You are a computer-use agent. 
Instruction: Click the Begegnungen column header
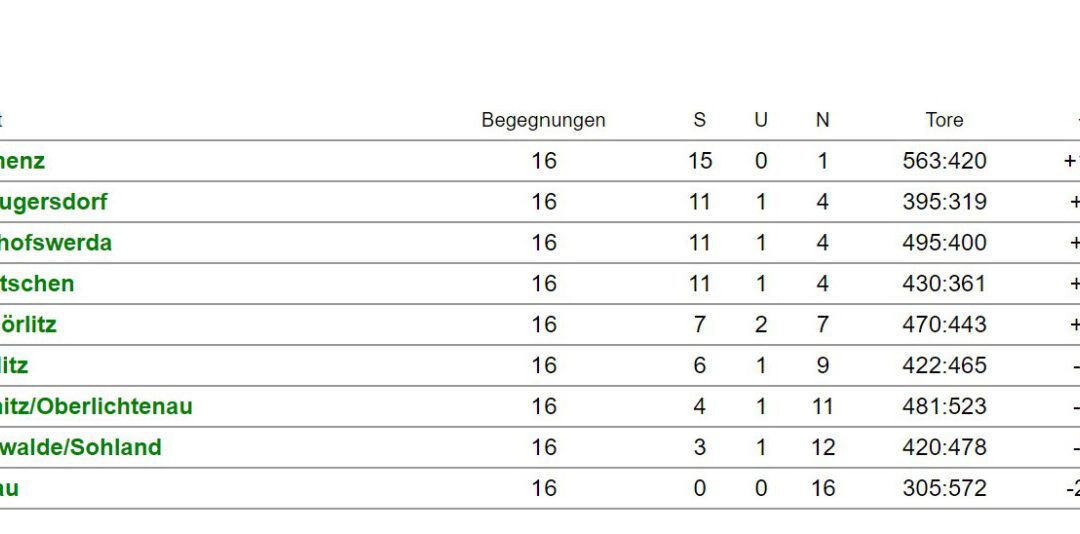543,120
